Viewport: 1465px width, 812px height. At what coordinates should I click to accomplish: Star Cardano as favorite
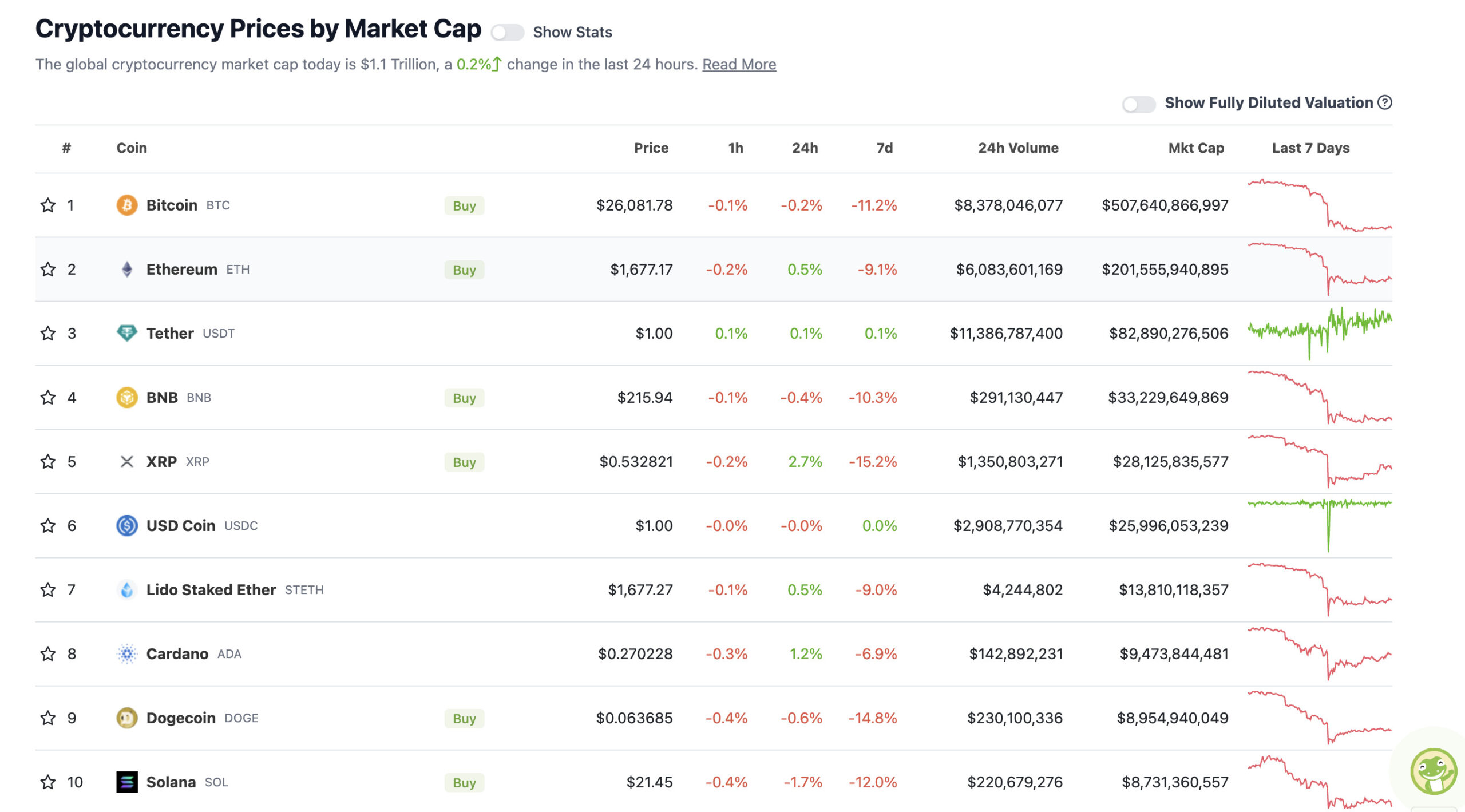[x=48, y=653]
